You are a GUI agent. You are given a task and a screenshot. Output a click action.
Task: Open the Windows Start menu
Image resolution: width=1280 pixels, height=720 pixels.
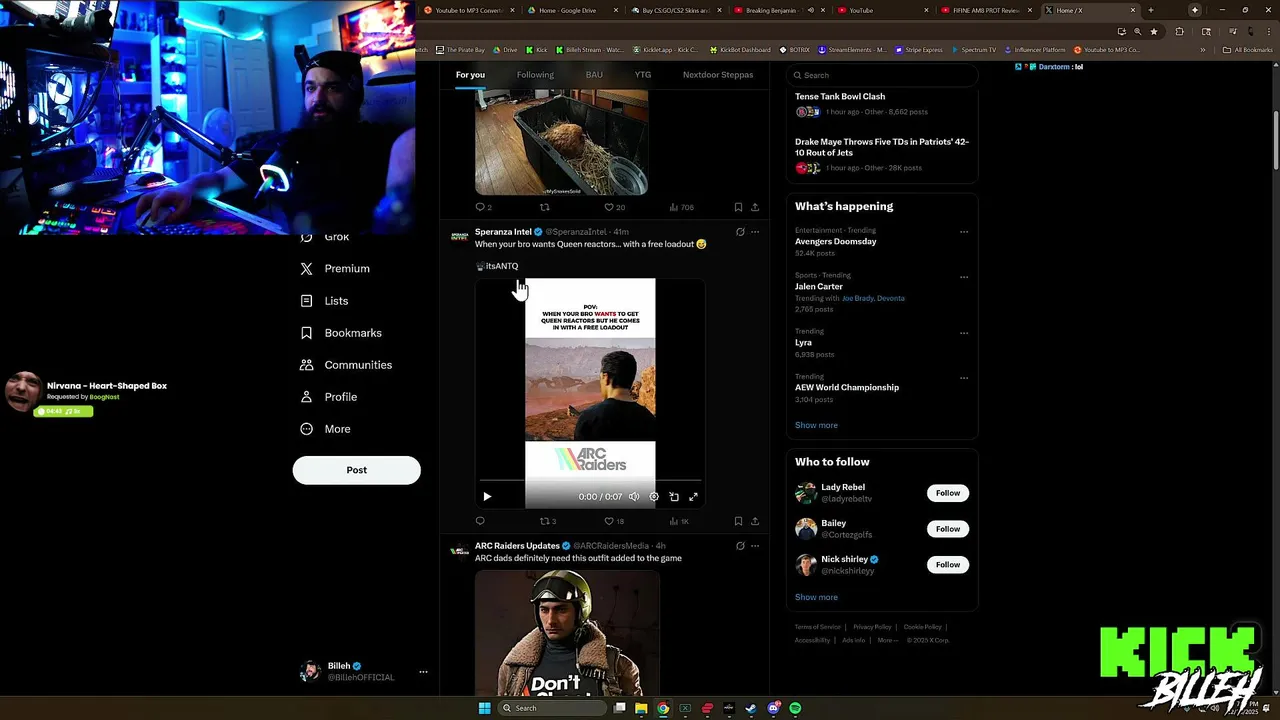(x=485, y=708)
